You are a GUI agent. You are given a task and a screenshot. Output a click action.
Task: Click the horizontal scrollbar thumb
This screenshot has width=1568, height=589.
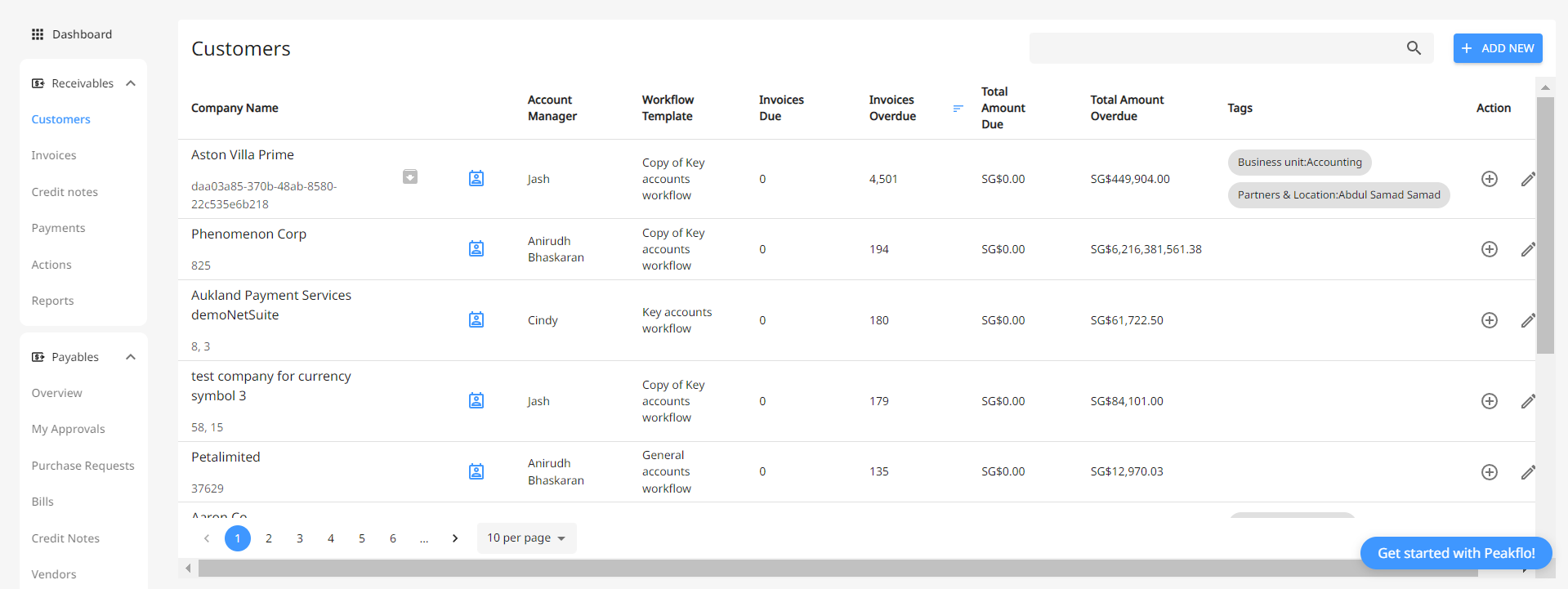(x=838, y=569)
